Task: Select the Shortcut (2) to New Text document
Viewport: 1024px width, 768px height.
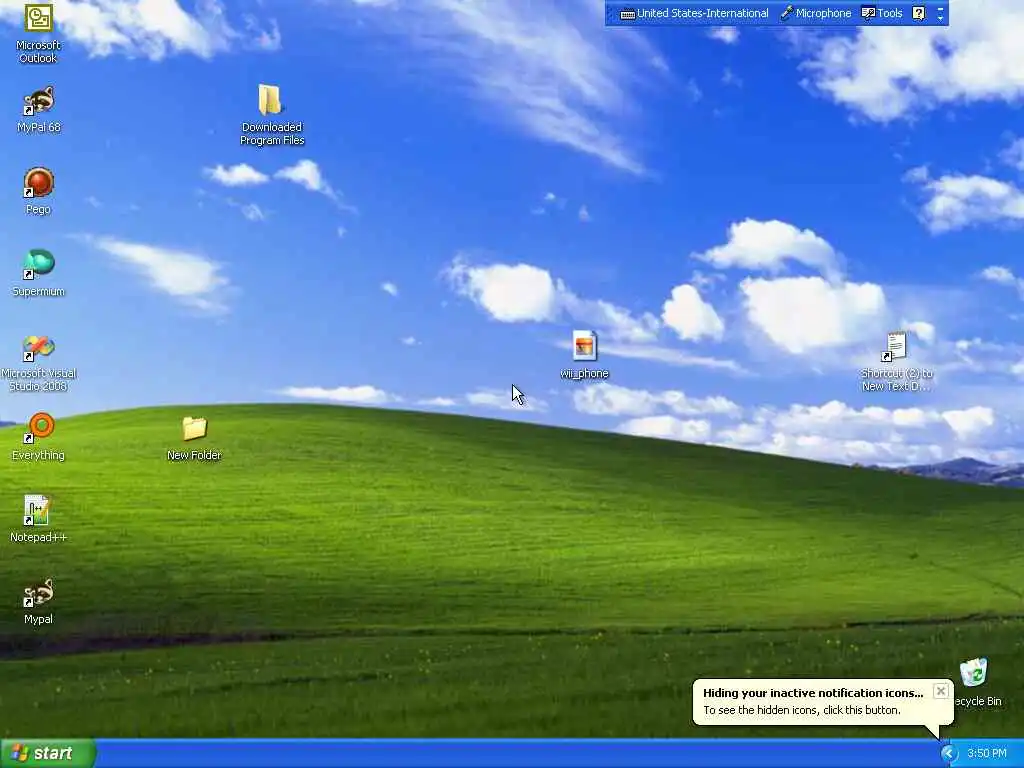Action: pyautogui.click(x=897, y=362)
